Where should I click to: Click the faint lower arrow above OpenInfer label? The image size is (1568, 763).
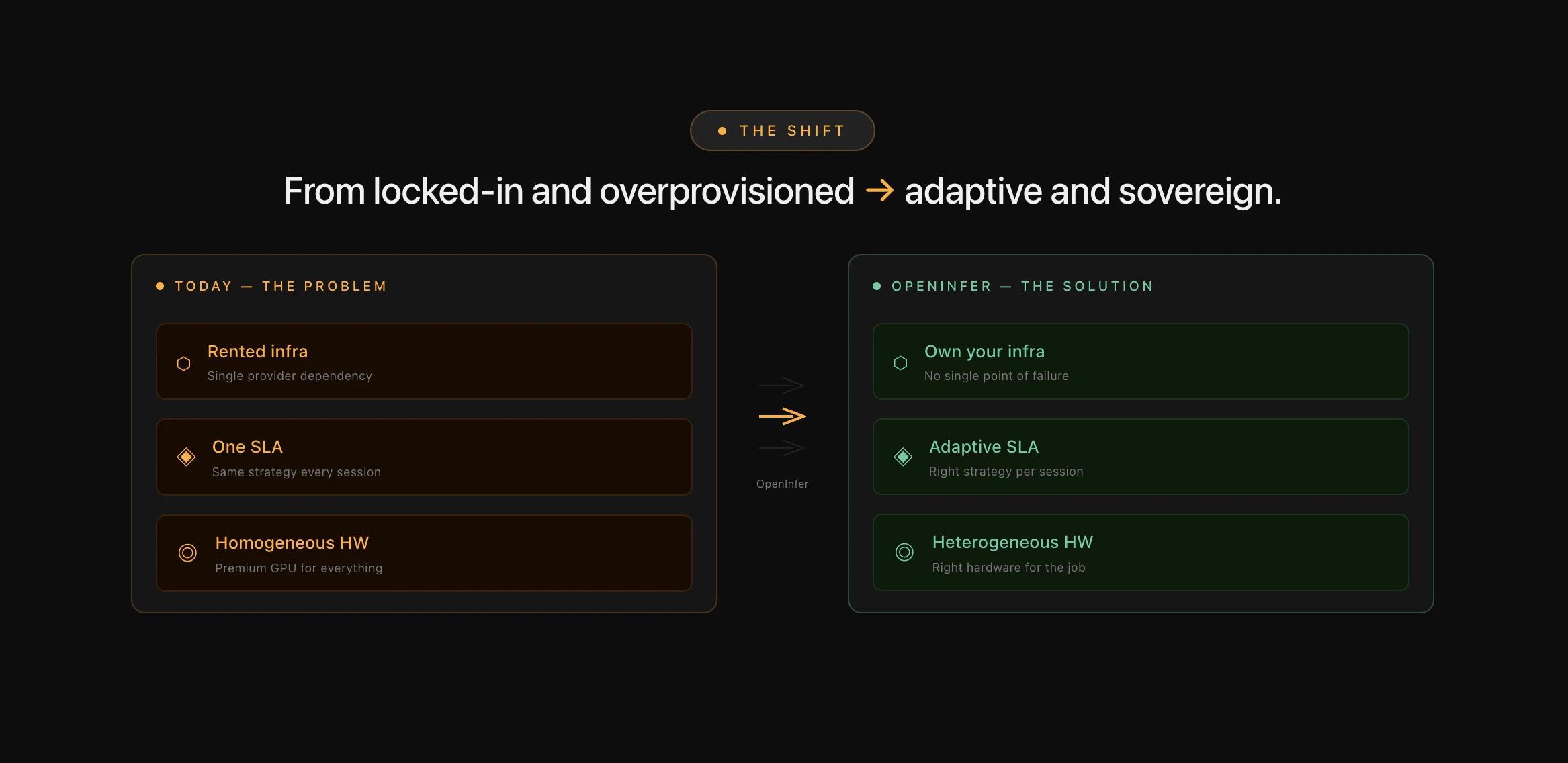pos(782,447)
